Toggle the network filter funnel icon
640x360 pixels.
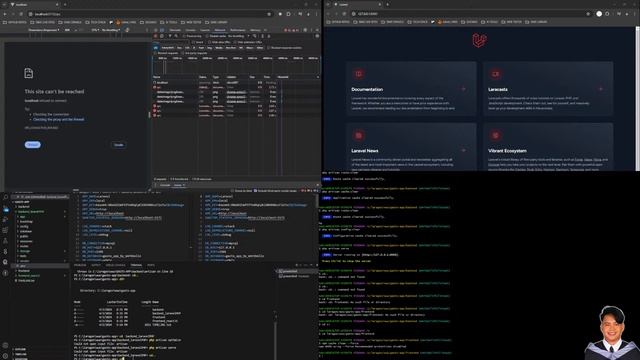click(x=170, y=36)
